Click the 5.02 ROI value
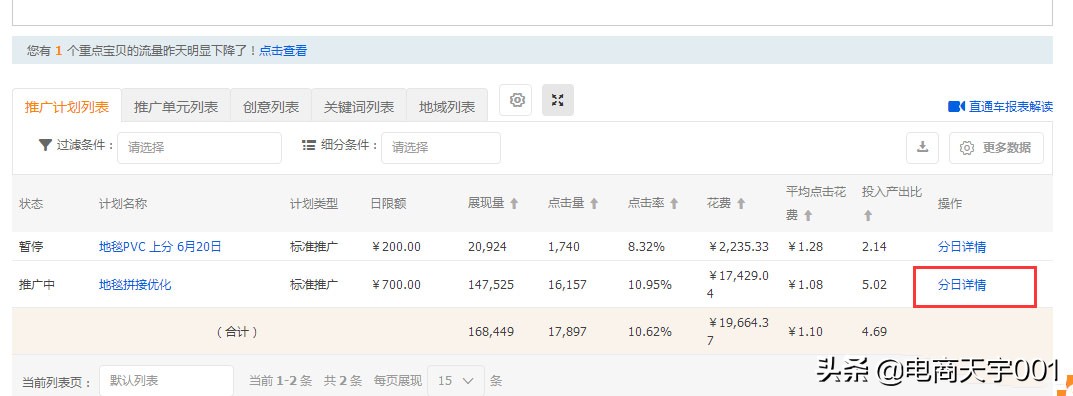Image resolution: width=1073 pixels, height=396 pixels. click(x=875, y=285)
